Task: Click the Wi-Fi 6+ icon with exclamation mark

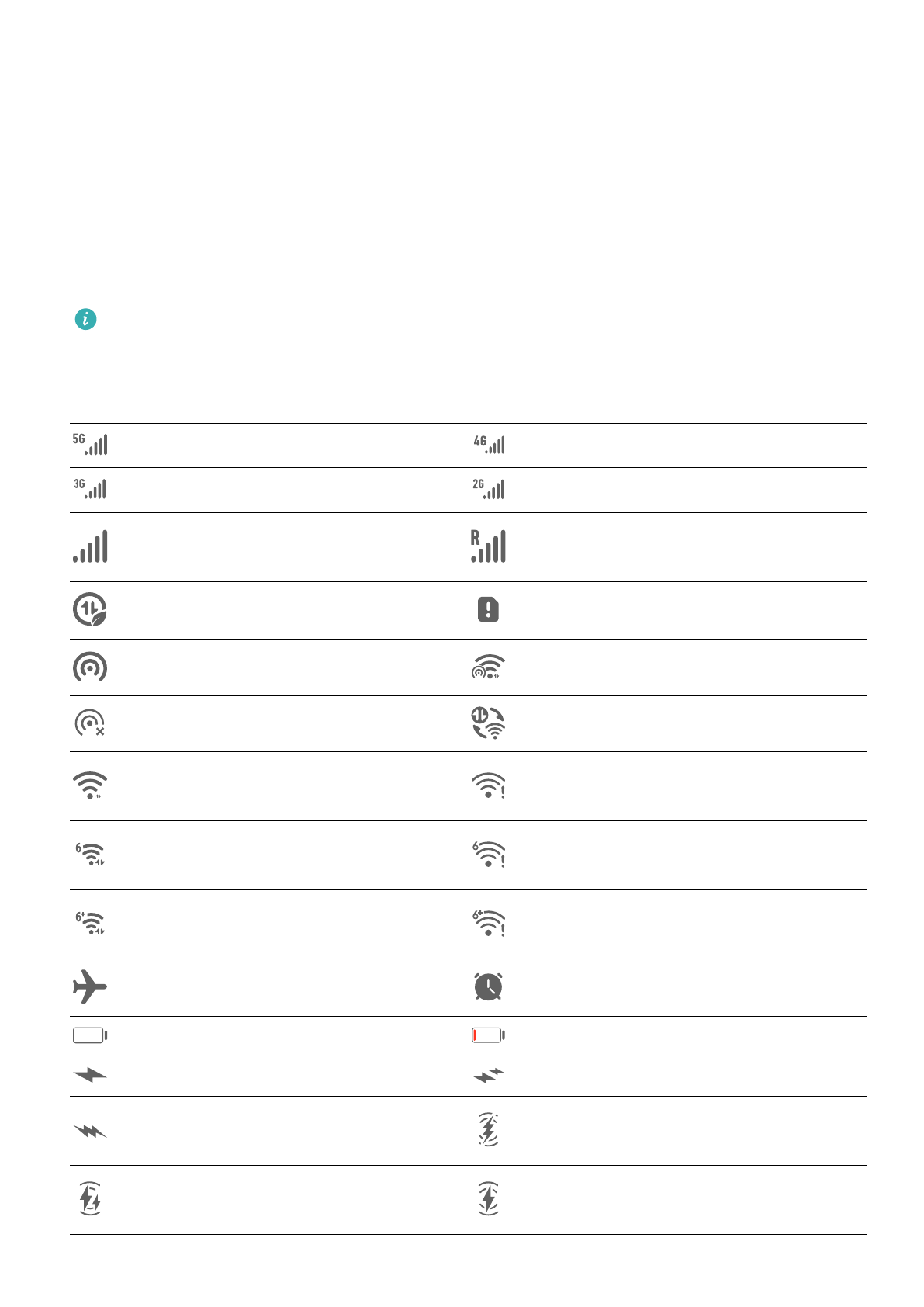Action: pyautogui.click(x=489, y=924)
